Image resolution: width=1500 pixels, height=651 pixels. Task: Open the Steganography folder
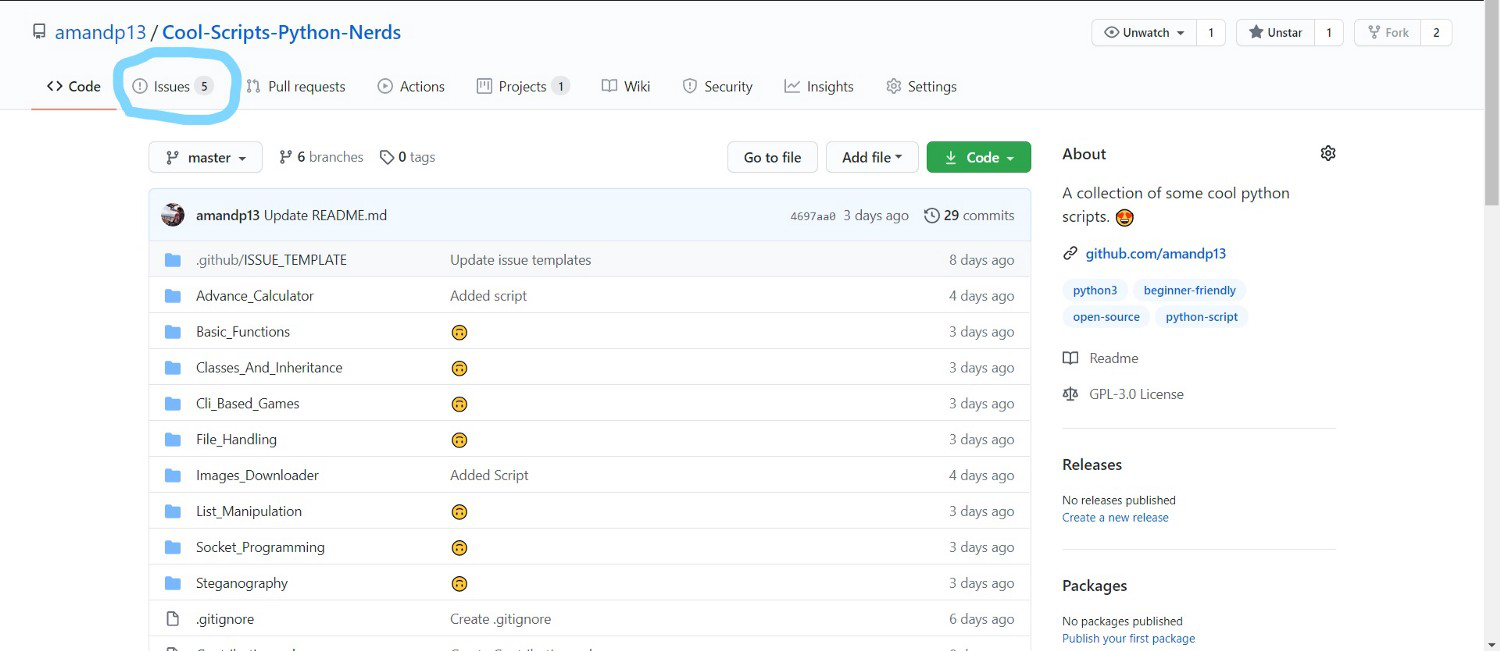tap(242, 583)
